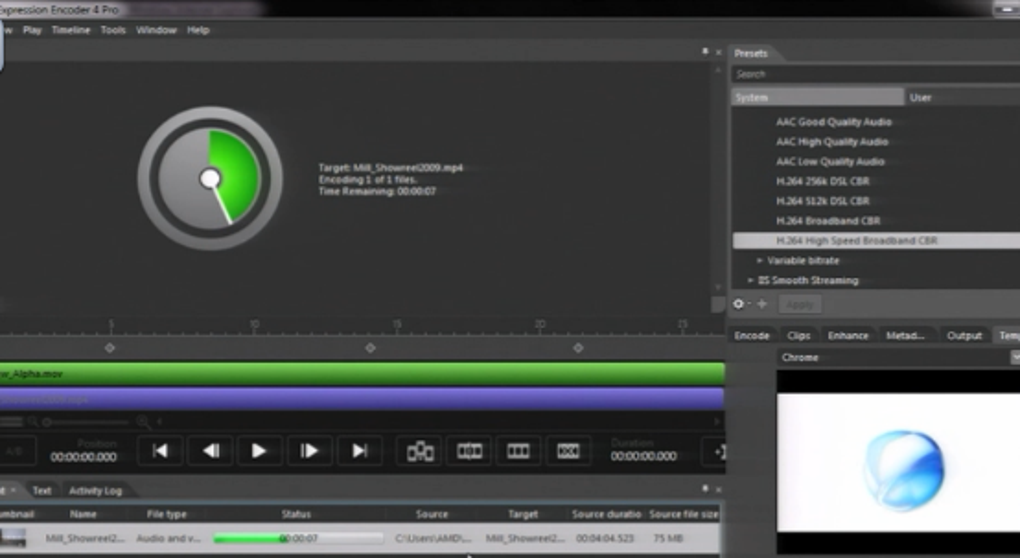Click the timeline zoom-in magnifier icon

(x=143, y=422)
